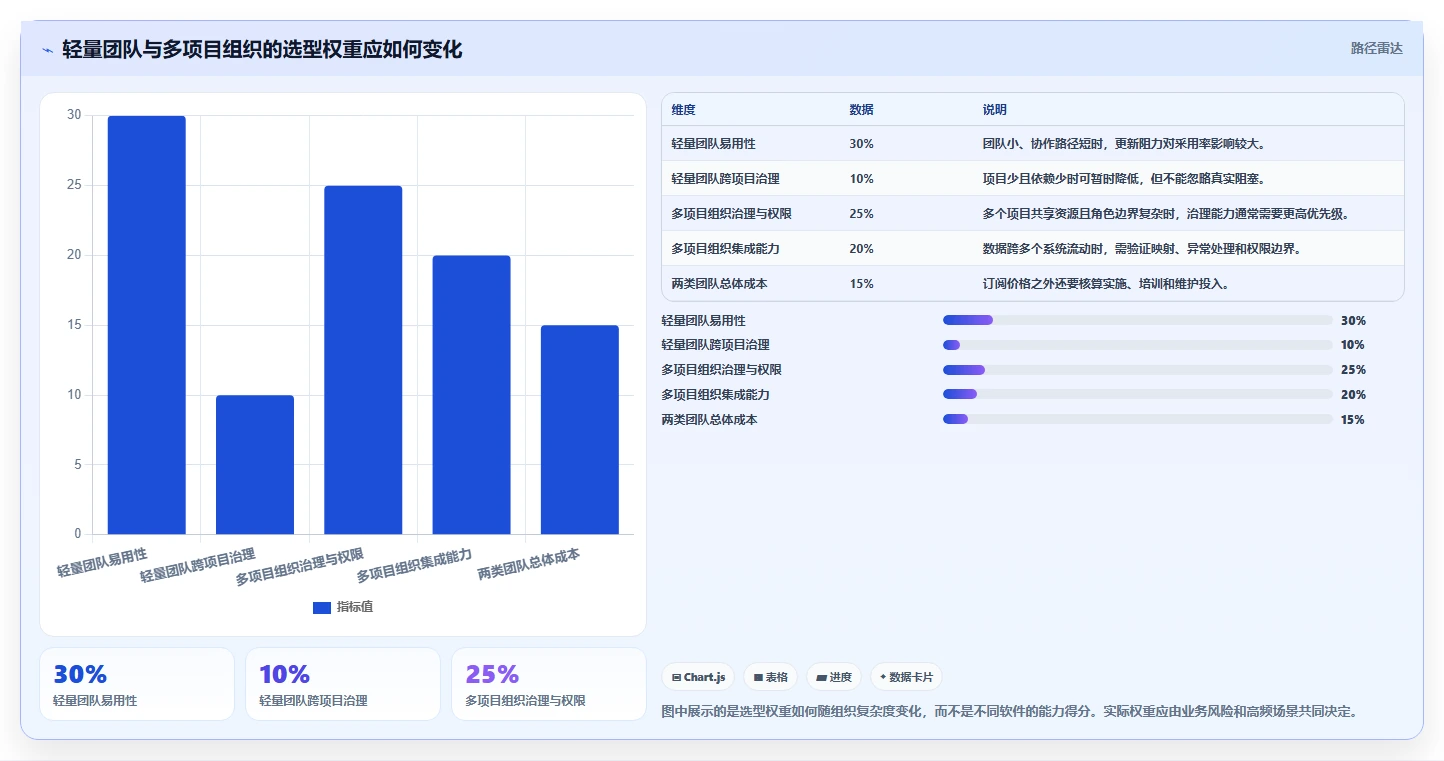Viewport: 1444px width, 761px height.
Task: Click x-axis label 轻量团队易用性
Action: tap(102, 563)
